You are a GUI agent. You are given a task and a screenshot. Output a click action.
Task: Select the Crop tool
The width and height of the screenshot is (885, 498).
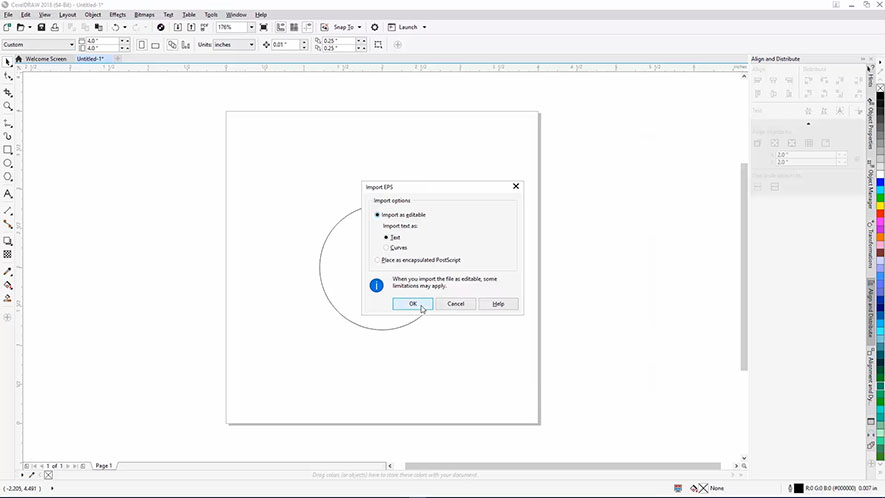[8, 92]
